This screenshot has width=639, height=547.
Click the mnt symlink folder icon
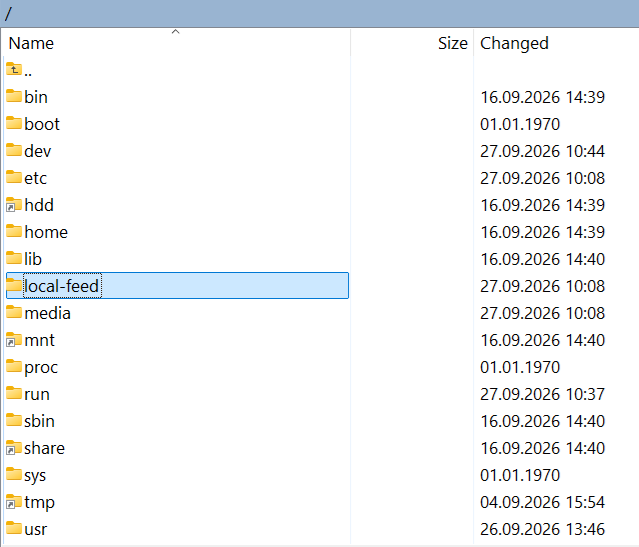tap(14, 339)
